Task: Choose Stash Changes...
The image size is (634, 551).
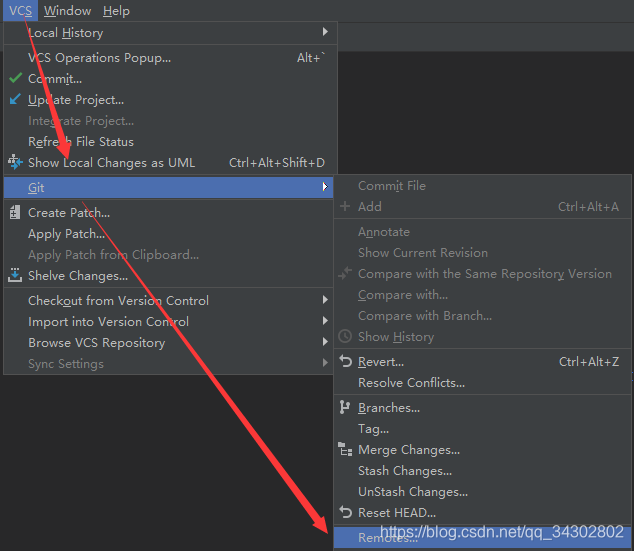Action: click(482, 471)
